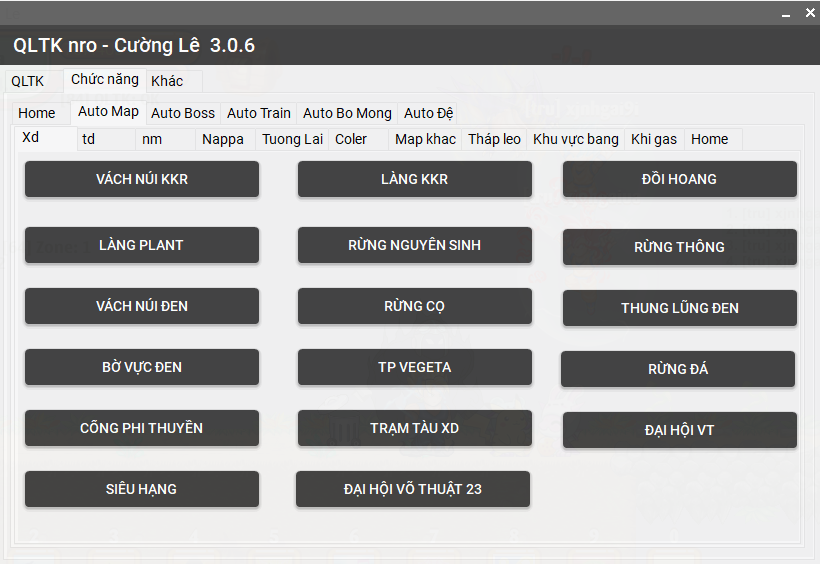Select the TP VEGETA button
The height and width of the screenshot is (564, 820).
[x=415, y=367]
